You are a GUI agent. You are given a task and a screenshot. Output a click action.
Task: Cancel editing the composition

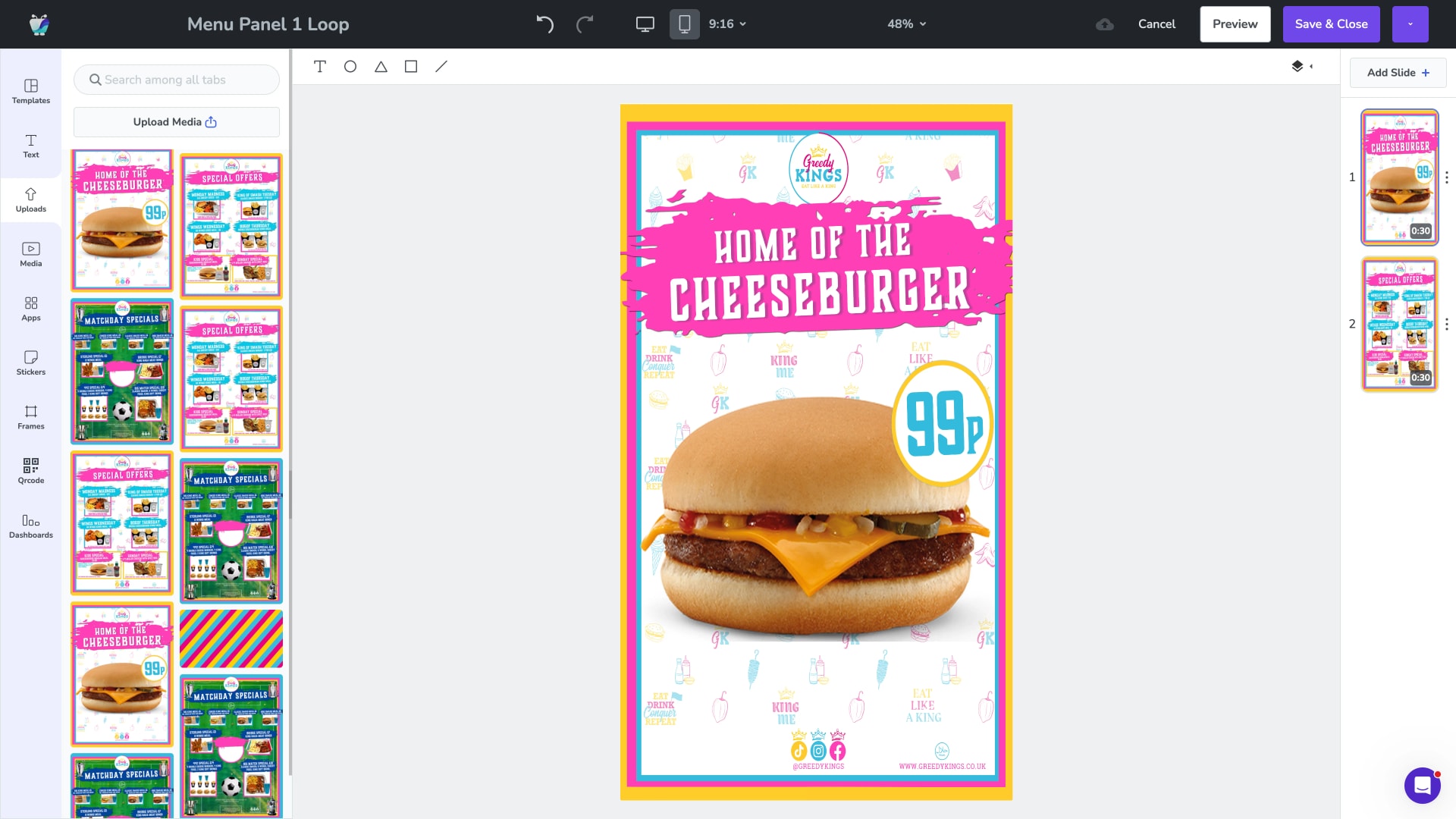1156,24
